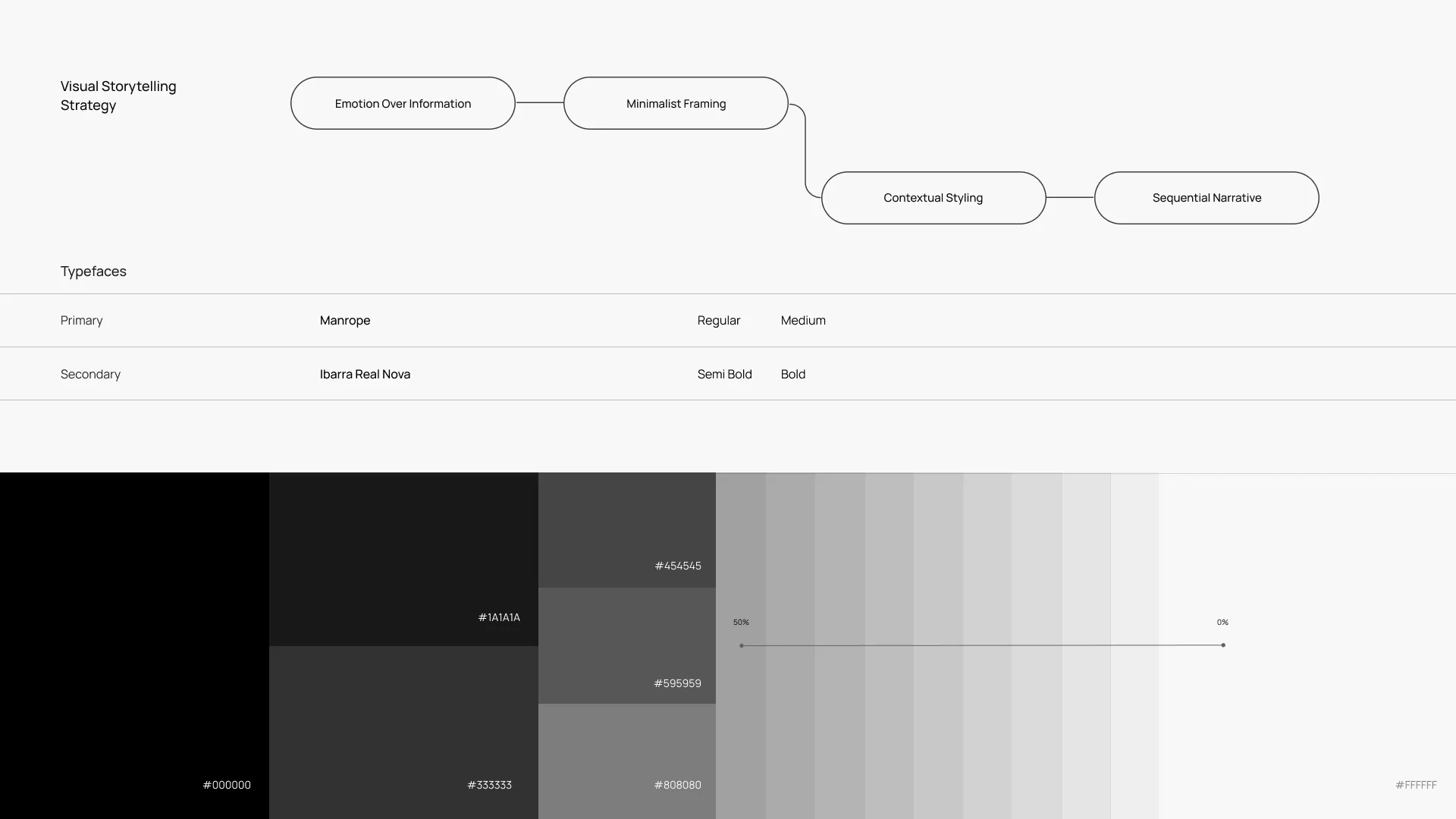Click the #000000 black swatch
Viewport: 1456px width, 819px height.
click(134, 645)
